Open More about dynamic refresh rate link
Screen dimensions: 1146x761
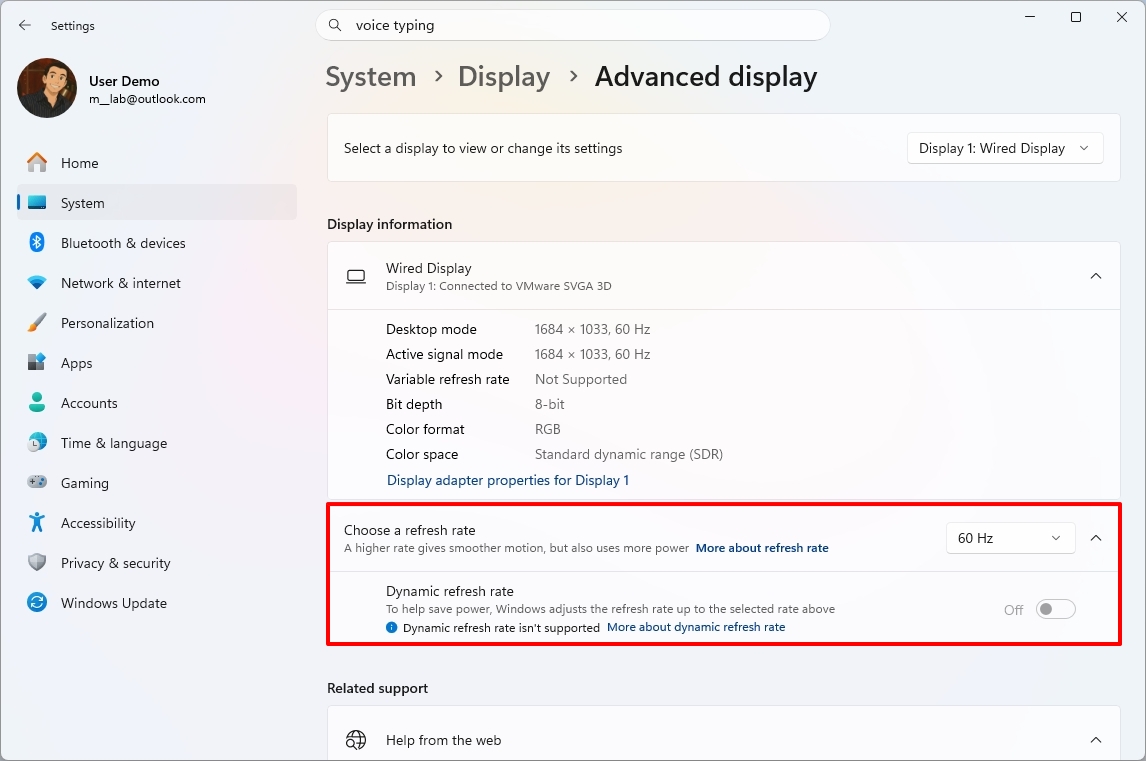(x=696, y=627)
